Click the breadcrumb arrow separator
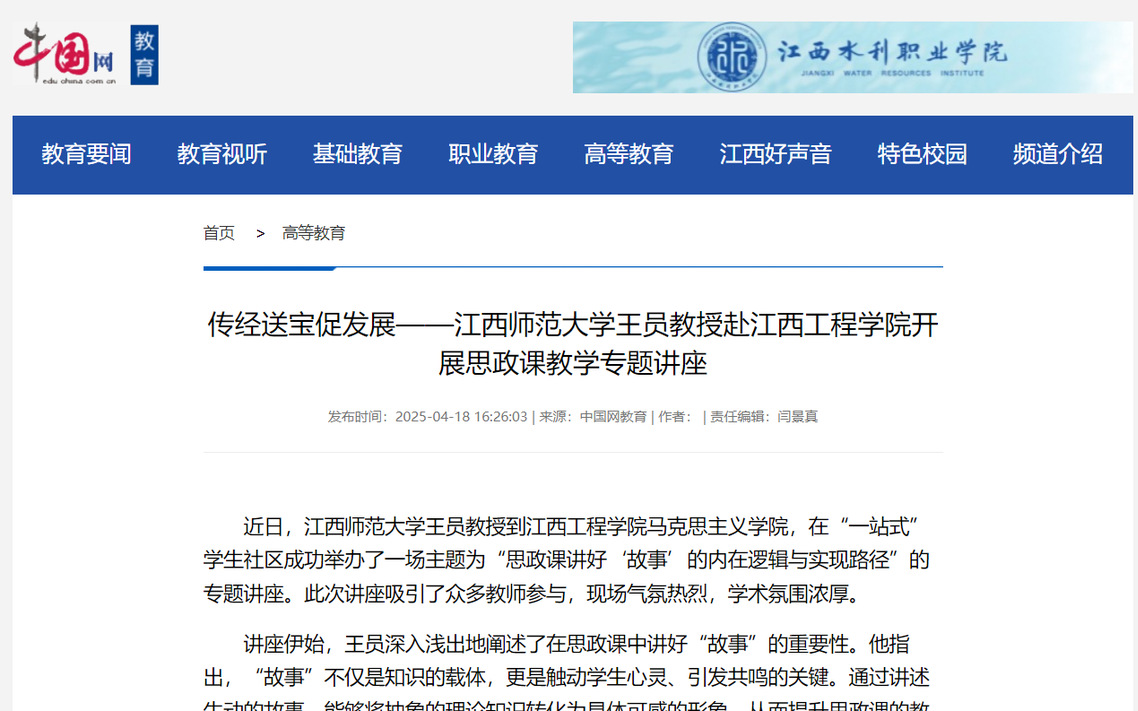This screenshot has height=711, width=1138. 260,233
